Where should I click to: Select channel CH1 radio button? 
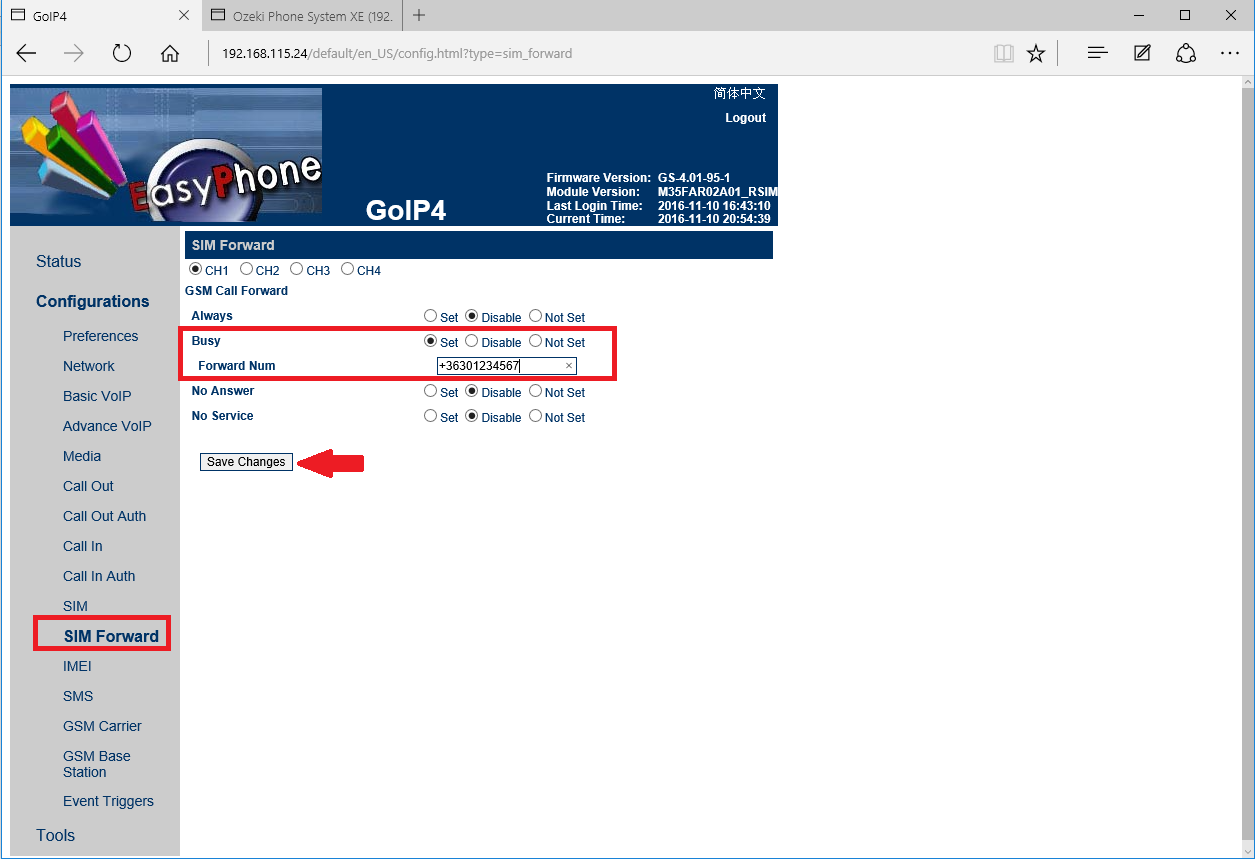[195, 269]
